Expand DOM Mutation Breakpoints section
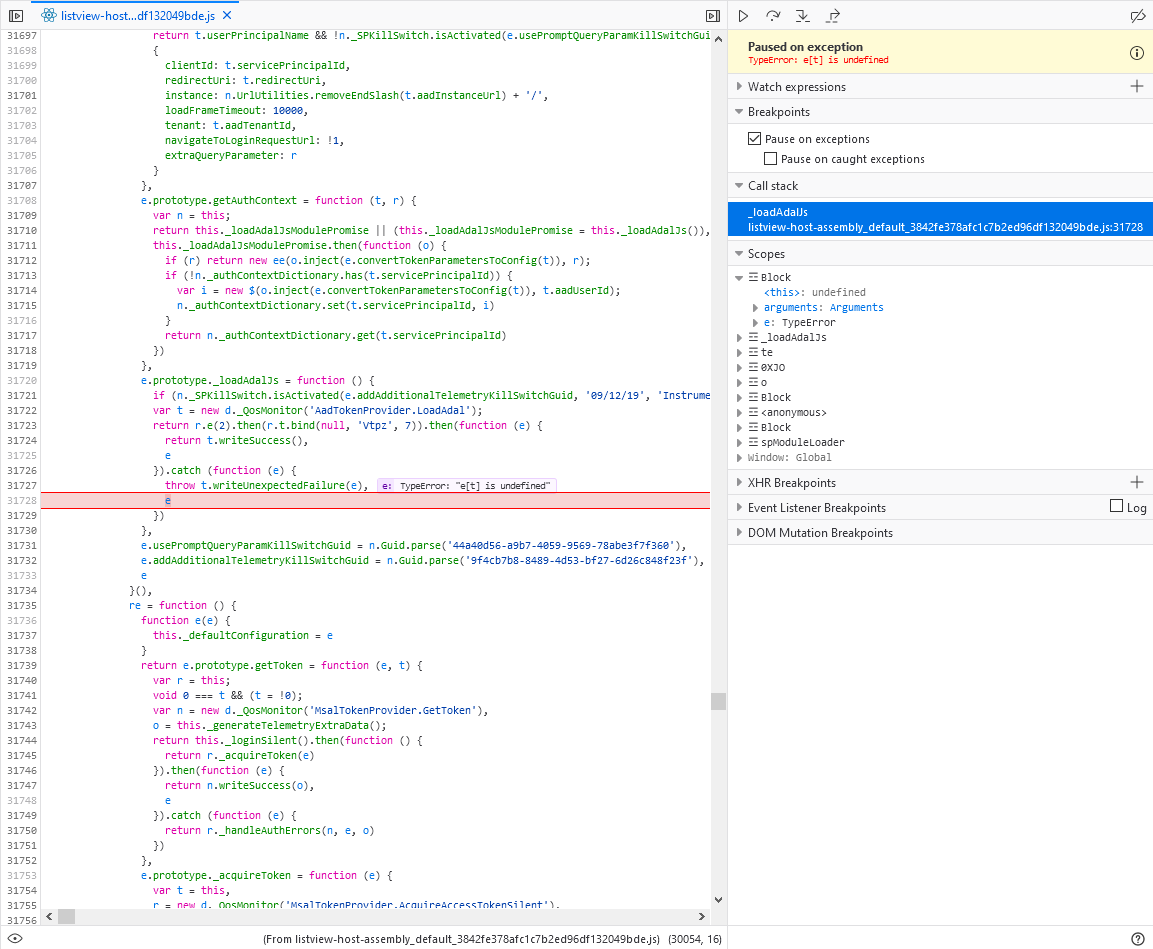 pos(739,532)
